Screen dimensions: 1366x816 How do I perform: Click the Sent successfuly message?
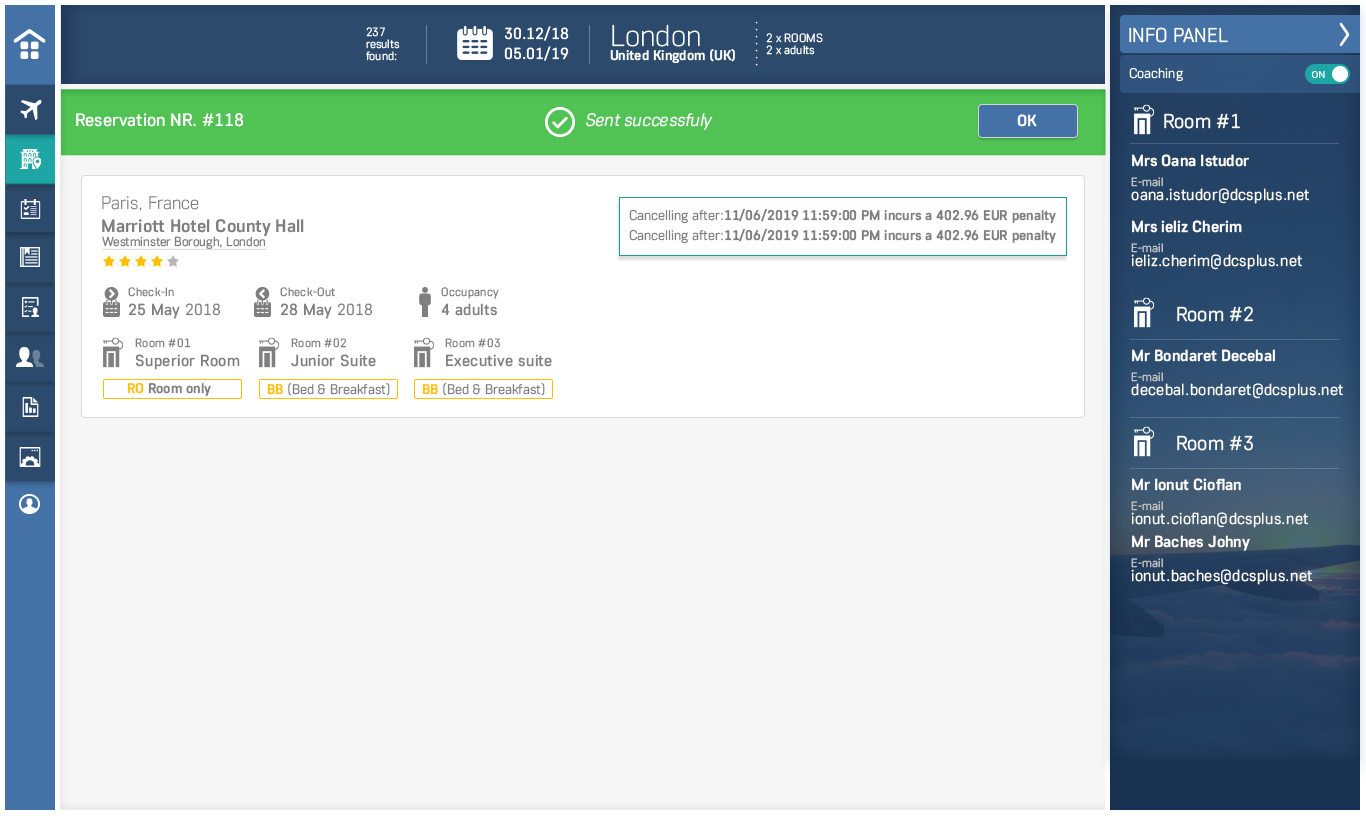coord(648,121)
